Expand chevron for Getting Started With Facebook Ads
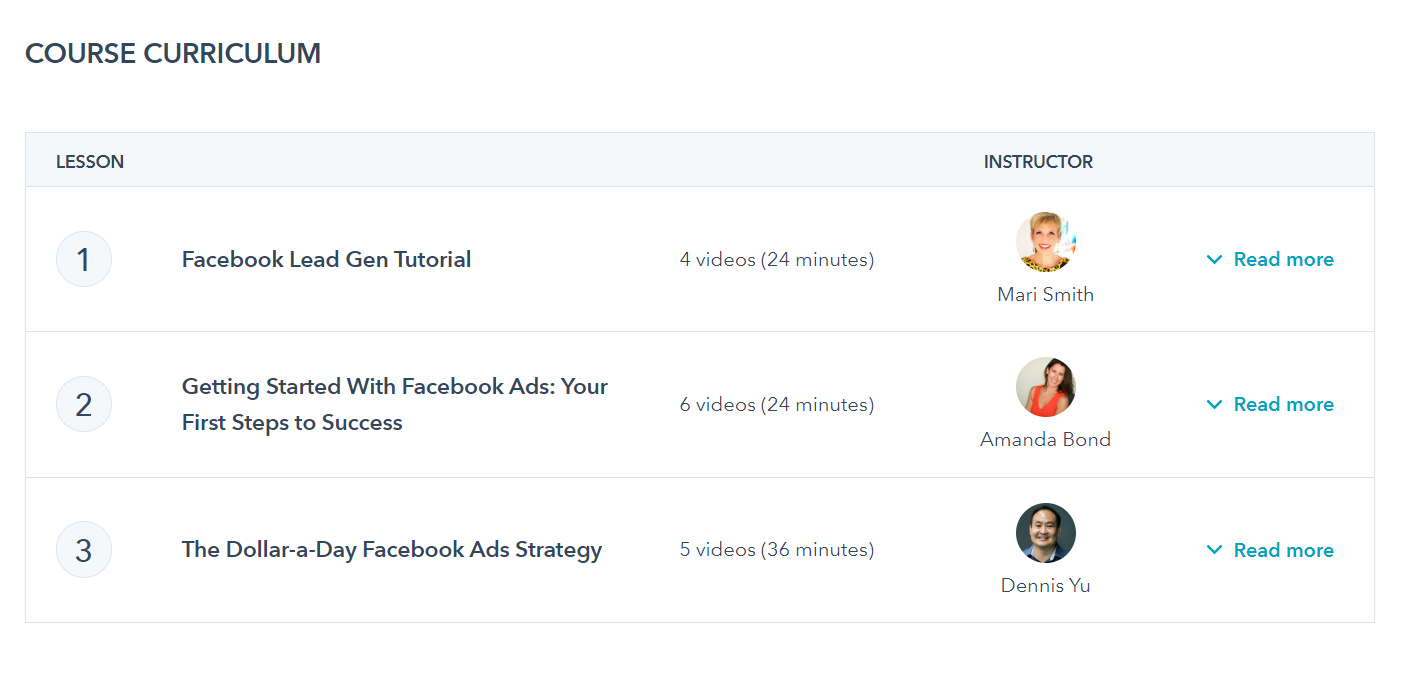 [1214, 405]
